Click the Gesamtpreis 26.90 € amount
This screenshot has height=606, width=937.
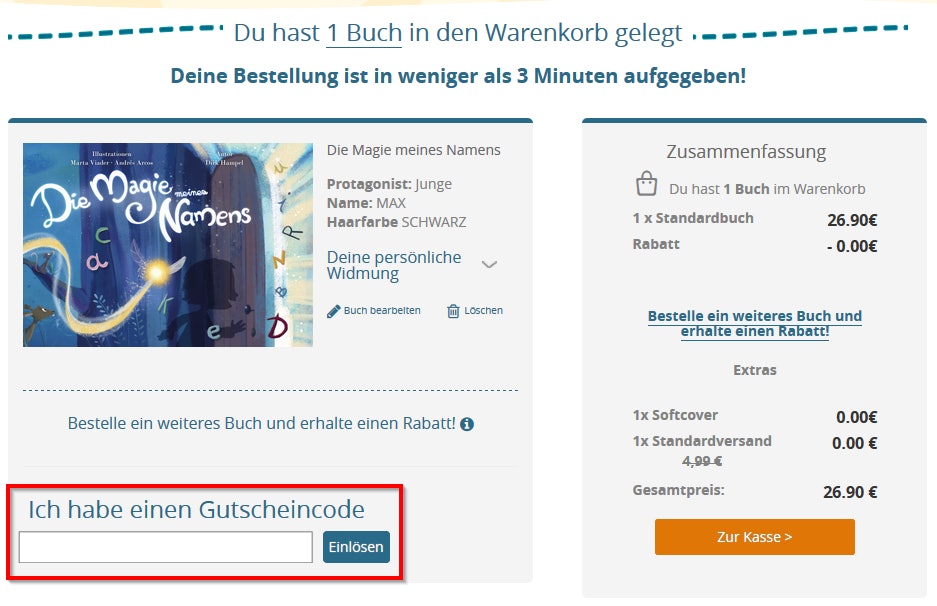850,492
